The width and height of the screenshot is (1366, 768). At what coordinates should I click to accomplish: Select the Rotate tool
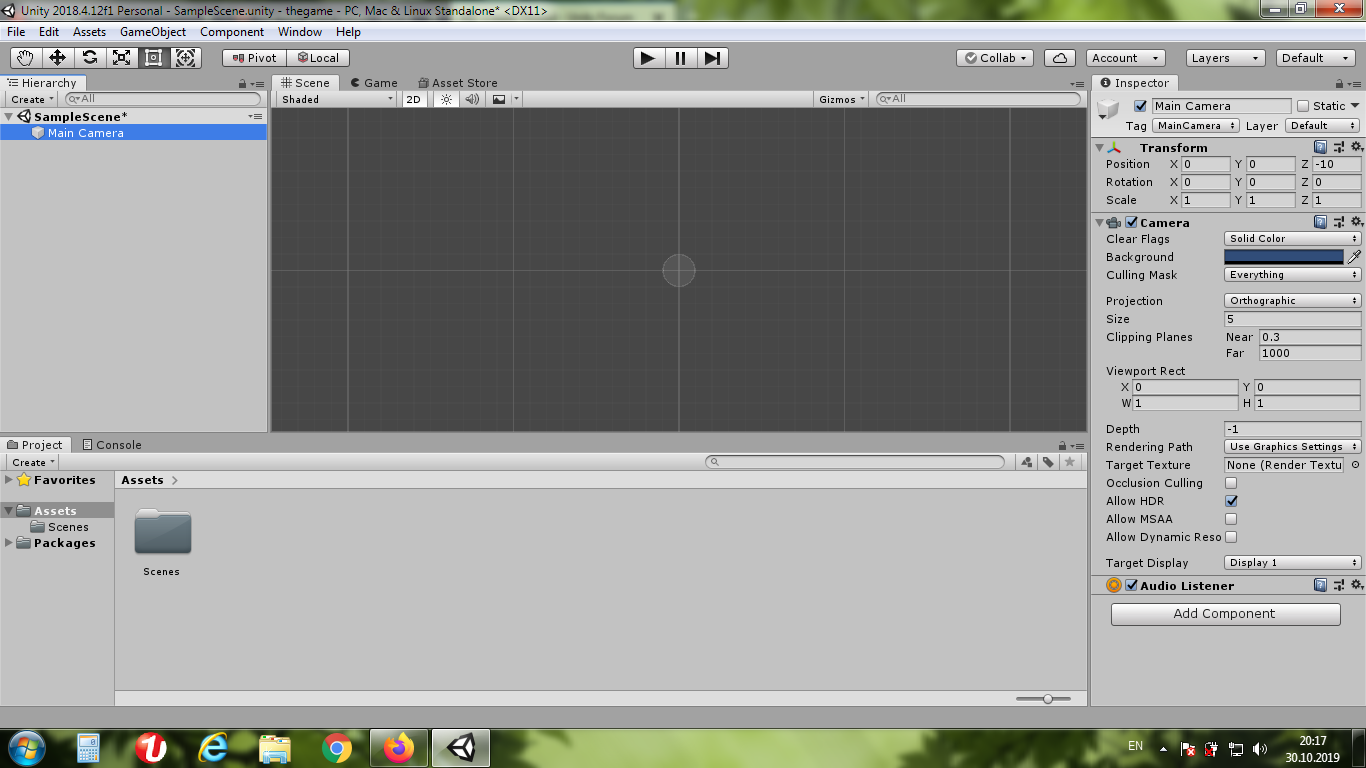pyautogui.click(x=90, y=58)
